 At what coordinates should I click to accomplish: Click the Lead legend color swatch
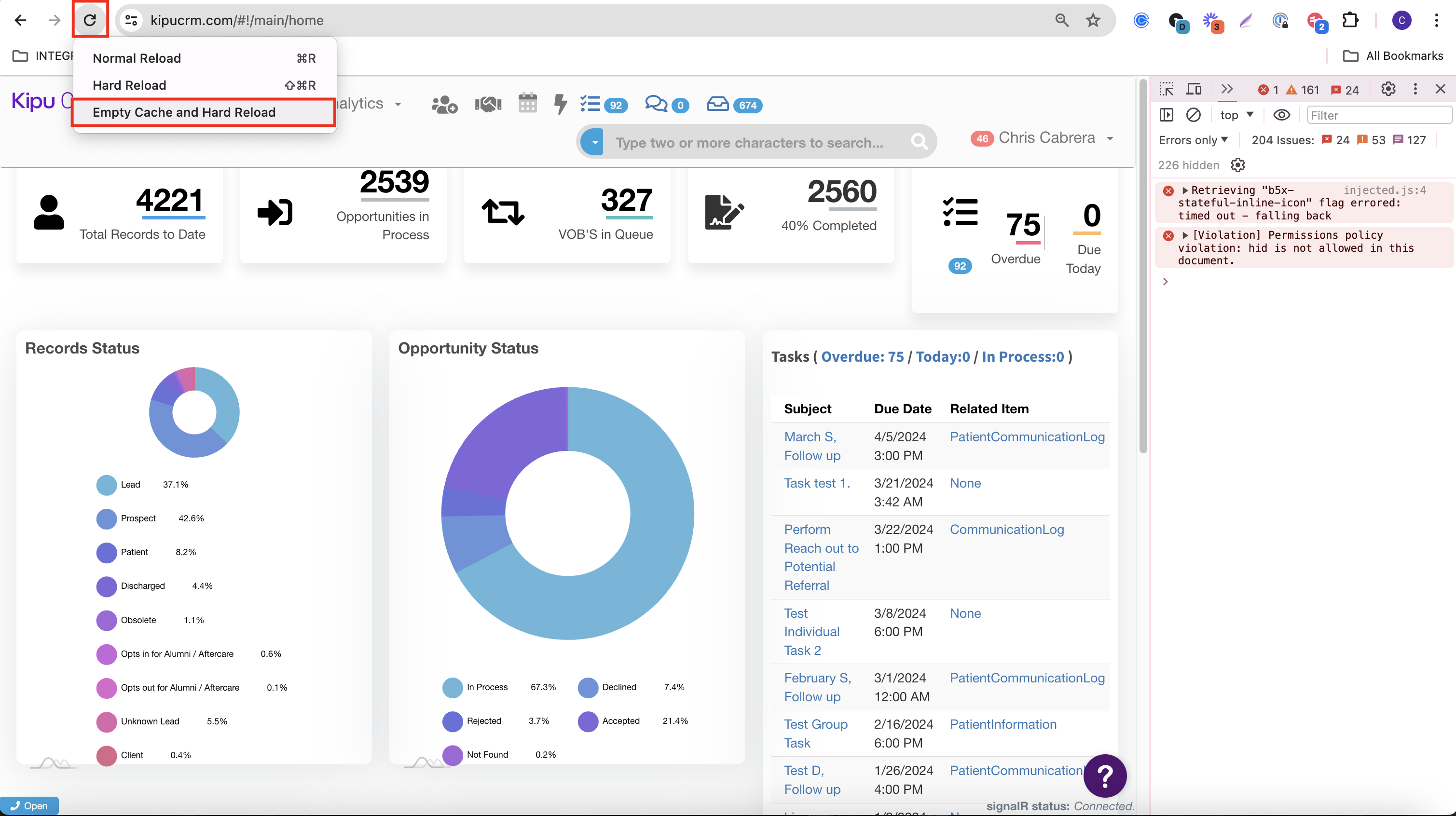click(x=106, y=485)
